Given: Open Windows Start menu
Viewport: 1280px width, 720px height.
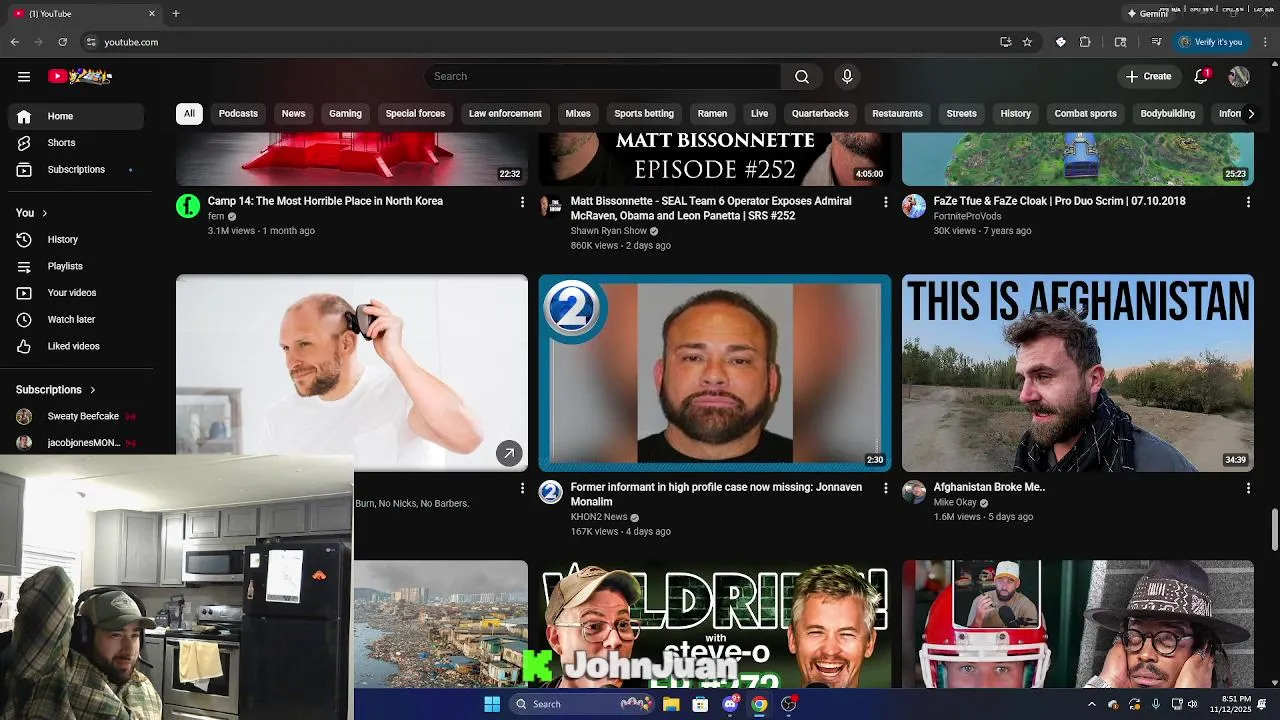Looking at the screenshot, I should tap(492, 704).
